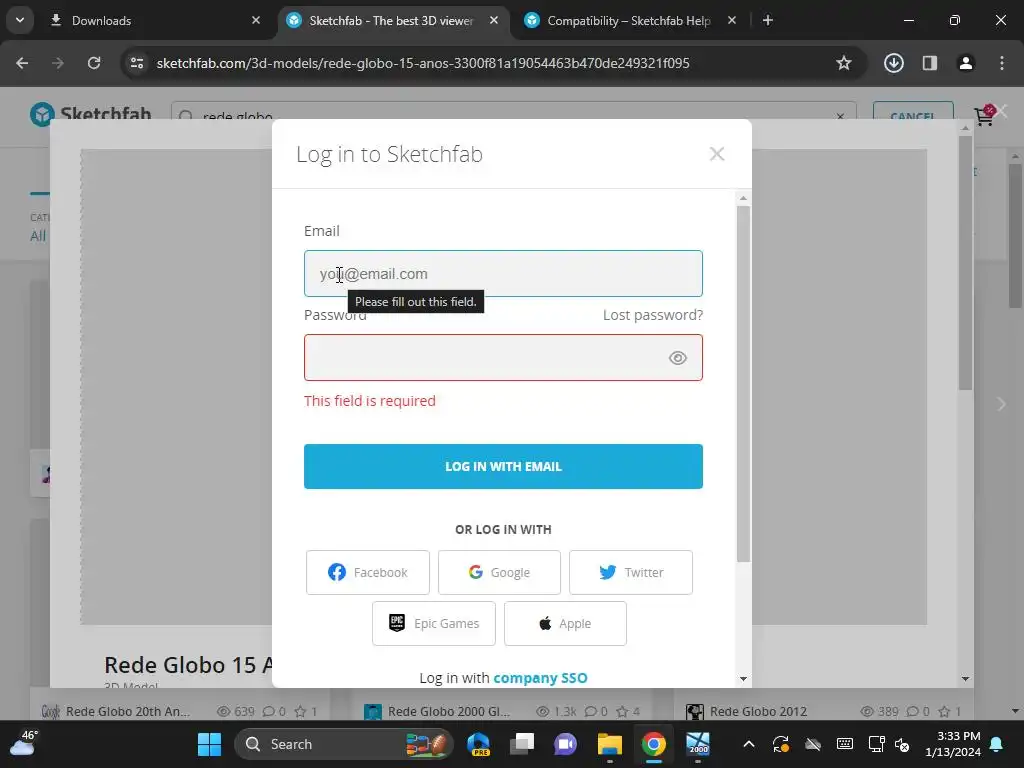Image resolution: width=1024 pixels, height=768 pixels.
Task: Toggle password visibility eye icon
Action: click(x=677, y=358)
